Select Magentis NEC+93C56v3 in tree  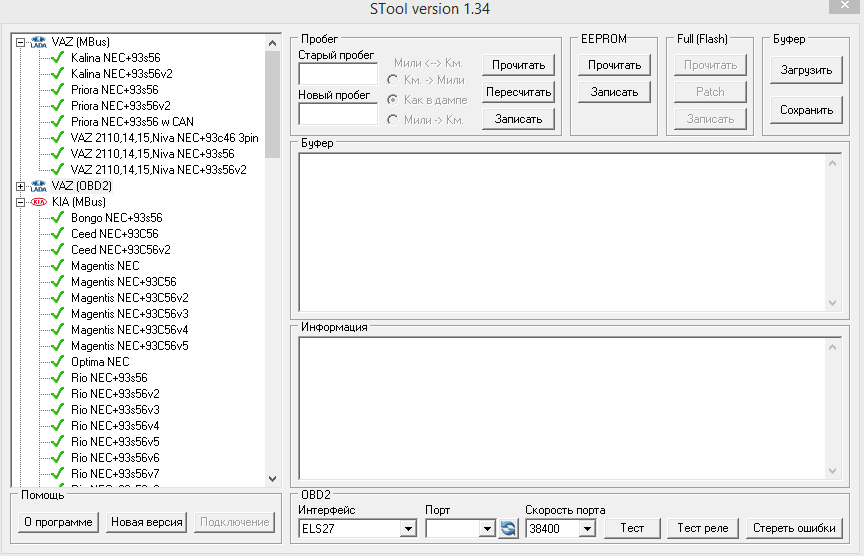(129, 314)
